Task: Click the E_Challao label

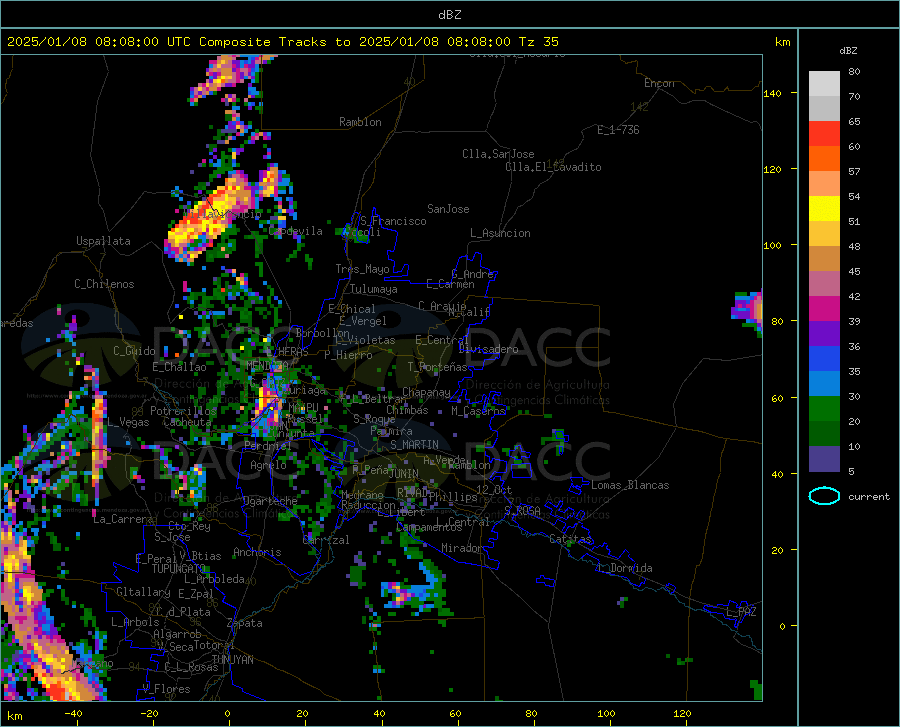Action: tap(179, 367)
